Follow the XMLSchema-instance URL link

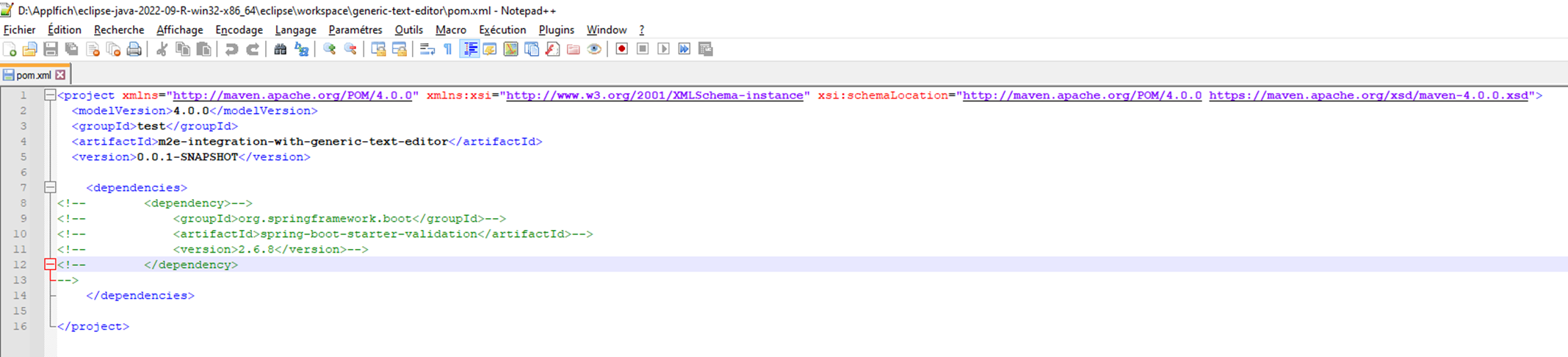coord(654,95)
